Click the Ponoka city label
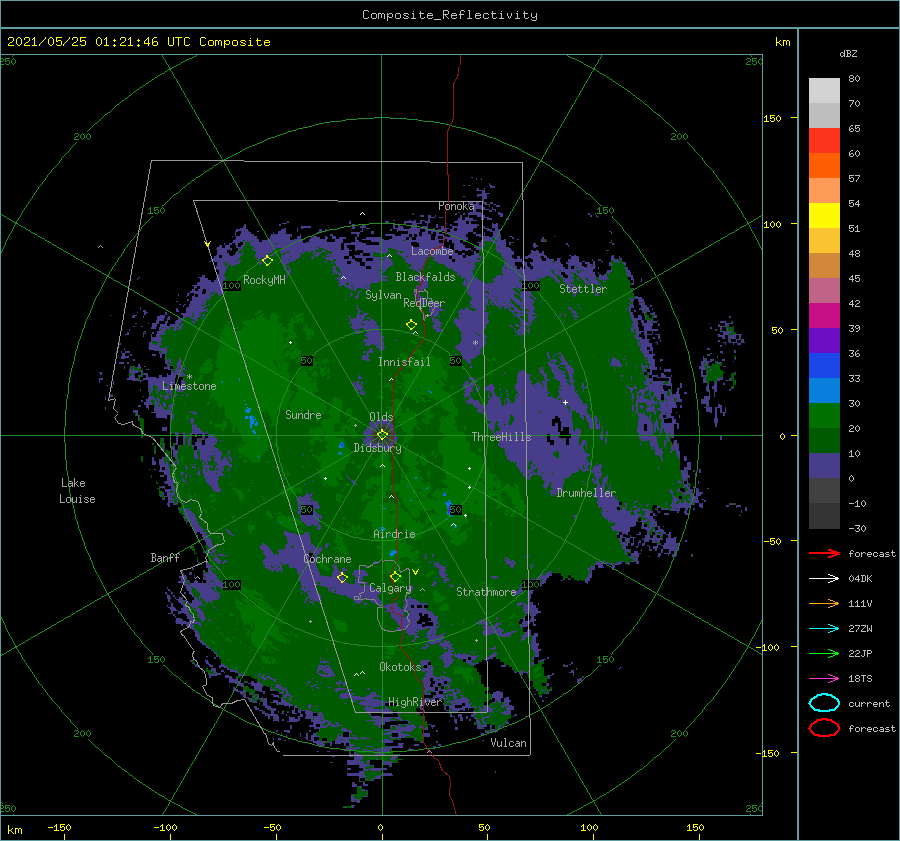Image resolution: width=900 pixels, height=841 pixels. point(456,206)
